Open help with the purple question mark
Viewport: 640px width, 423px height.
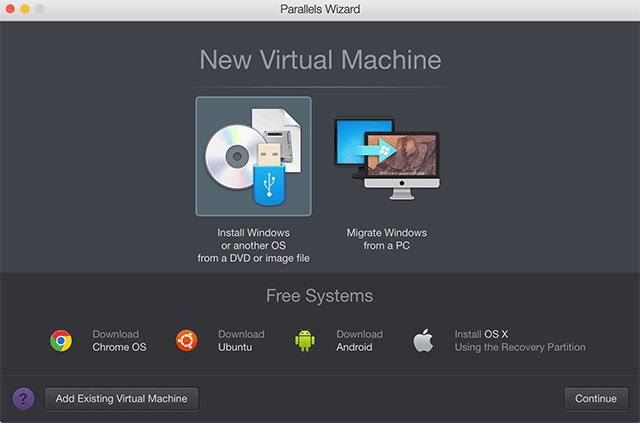(23, 399)
